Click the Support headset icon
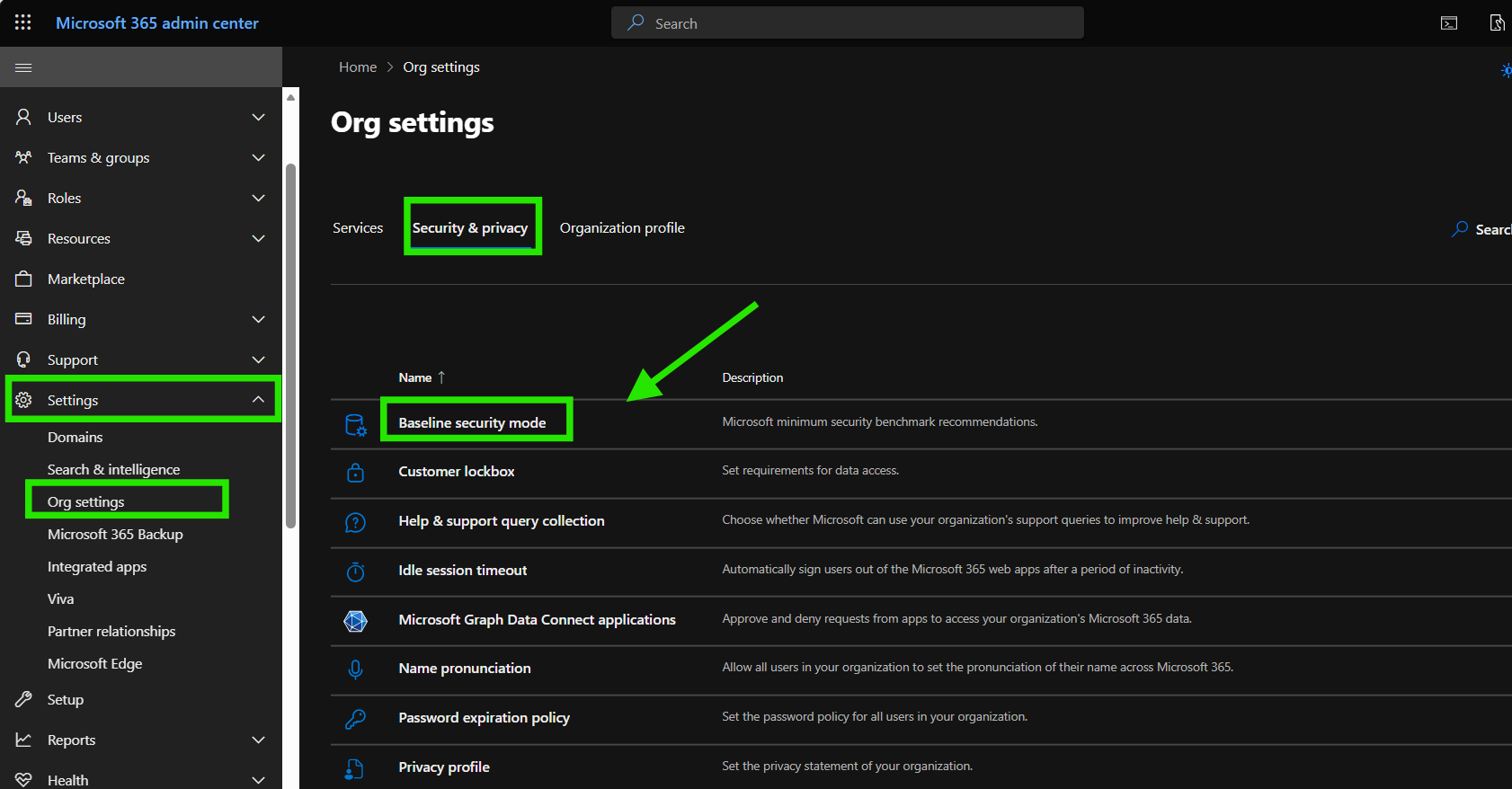Image resolution: width=1512 pixels, height=789 pixels. tap(23, 359)
